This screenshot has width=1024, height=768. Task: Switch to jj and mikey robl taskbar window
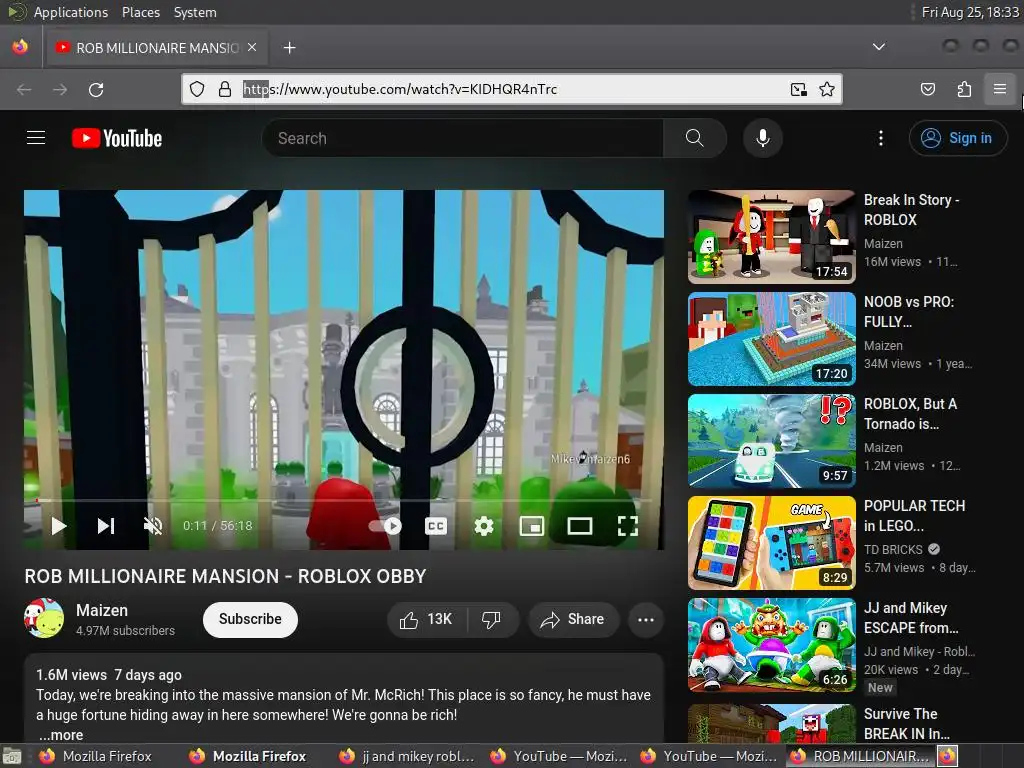406,756
